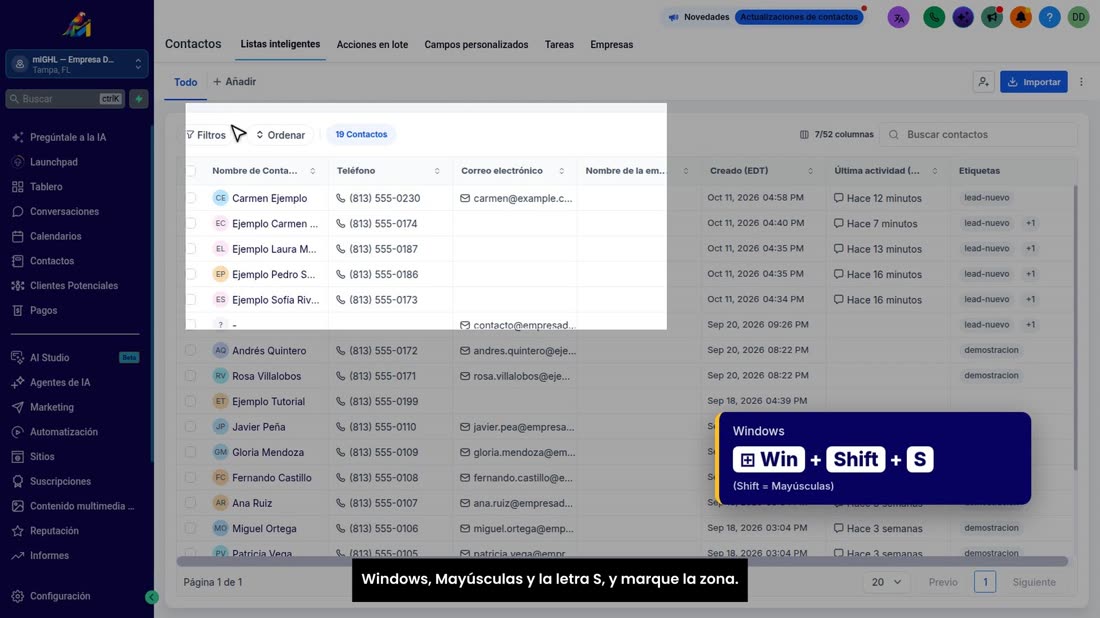The height and width of the screenshot is (618, 1100).
Task: Switch to Acciones en lote tab
Action: click(x=372, y=44)
